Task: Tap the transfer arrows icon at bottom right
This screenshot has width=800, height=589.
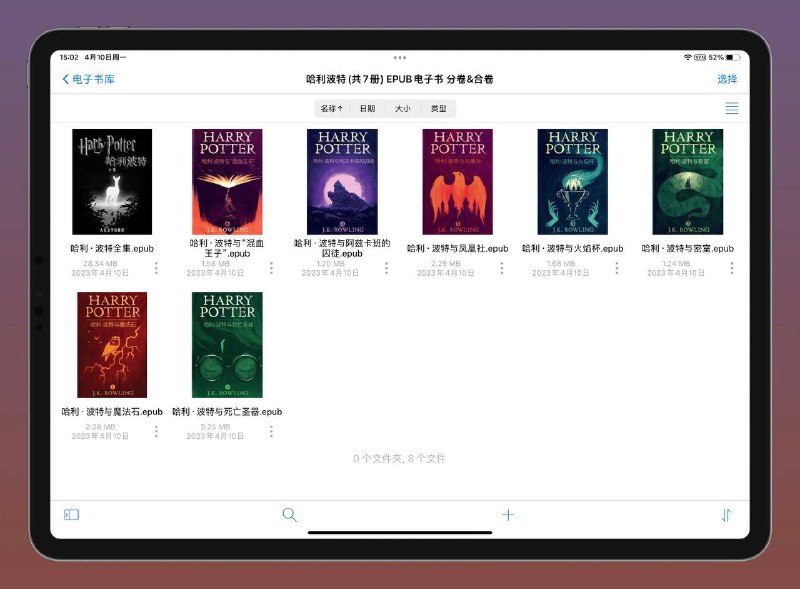Action: coord(726,515)
